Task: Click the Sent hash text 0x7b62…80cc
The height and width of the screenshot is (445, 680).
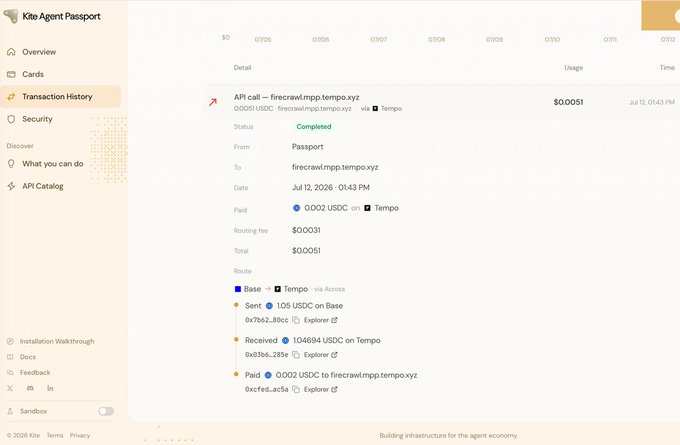Action: [266, 320]
